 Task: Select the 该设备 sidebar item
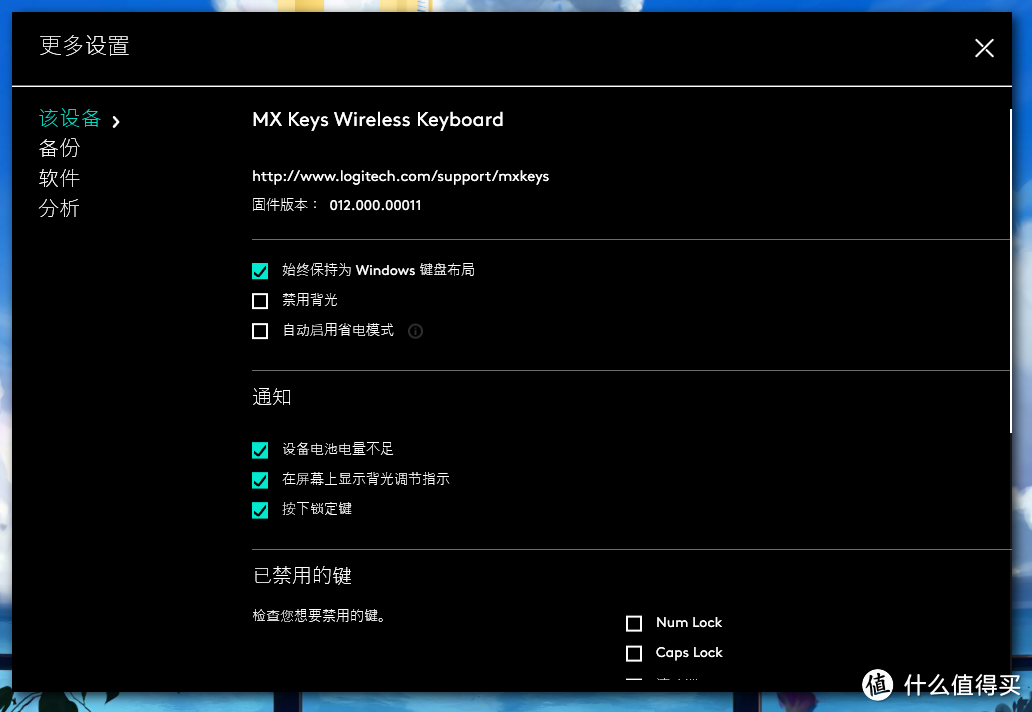pyautogui.click(x=70, y=118)
